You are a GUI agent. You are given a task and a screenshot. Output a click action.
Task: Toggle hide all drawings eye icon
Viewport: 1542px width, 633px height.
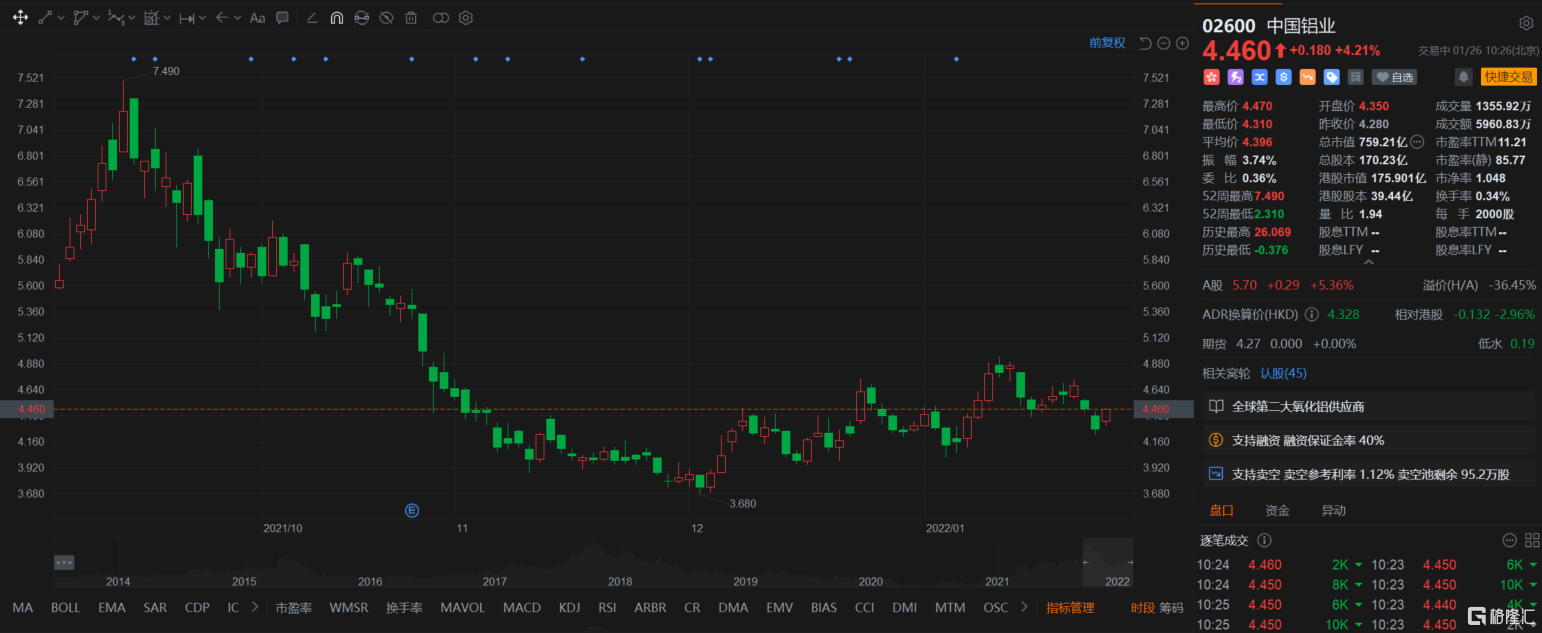point(386,18)
